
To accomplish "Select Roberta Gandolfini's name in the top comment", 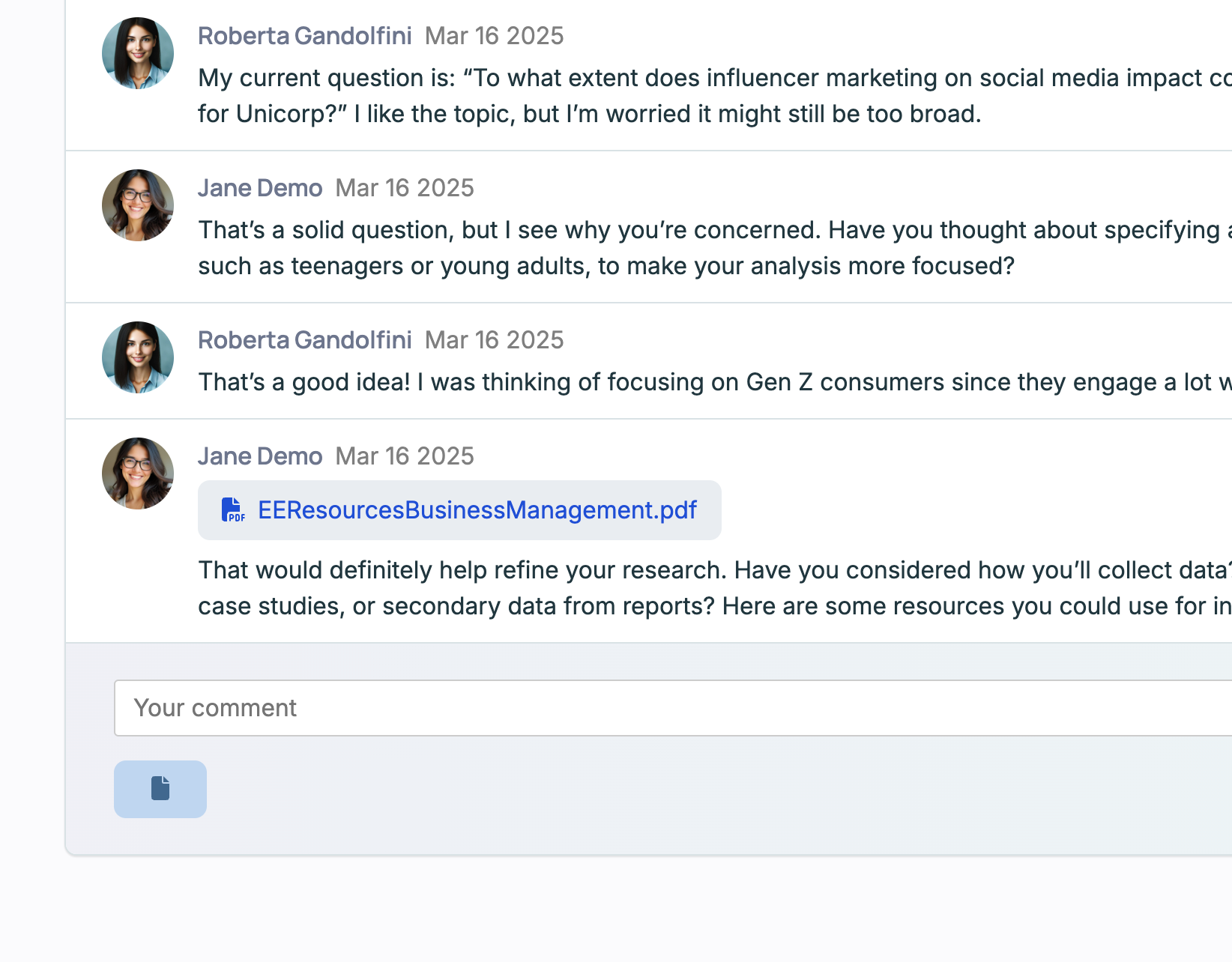I will pyautogui.click(x=304, y=35).
